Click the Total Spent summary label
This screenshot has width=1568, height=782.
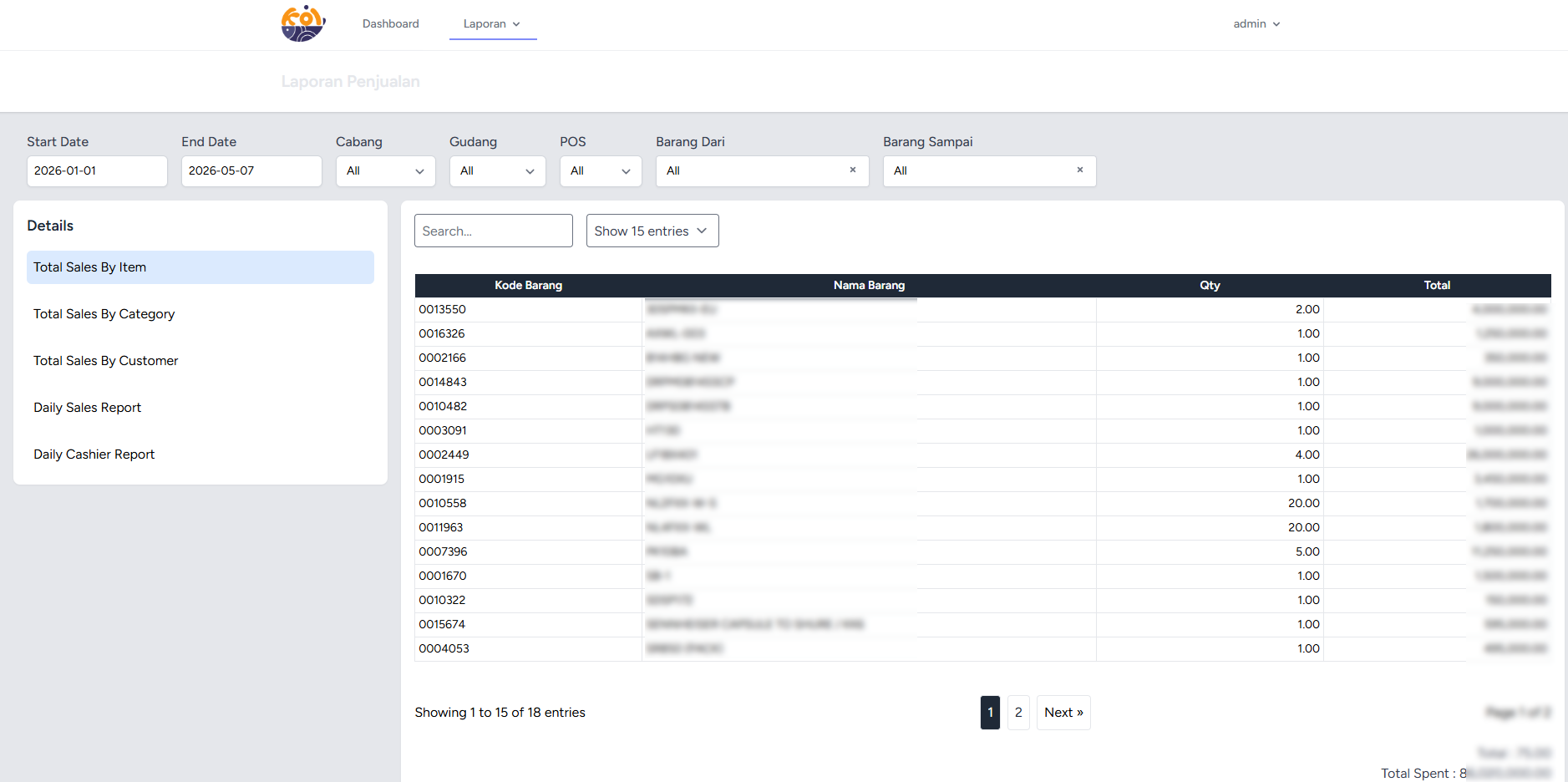tap(1418, 774)
